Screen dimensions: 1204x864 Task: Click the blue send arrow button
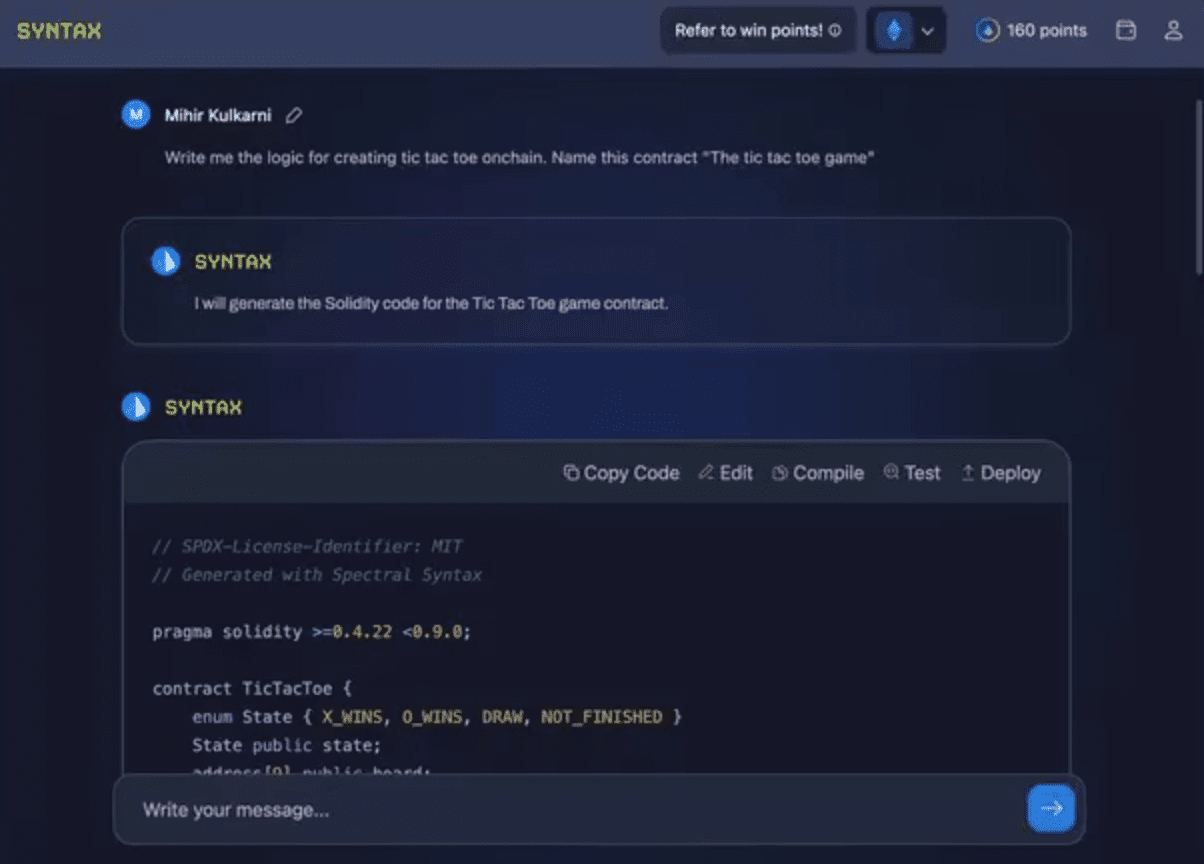(1051, 807)
